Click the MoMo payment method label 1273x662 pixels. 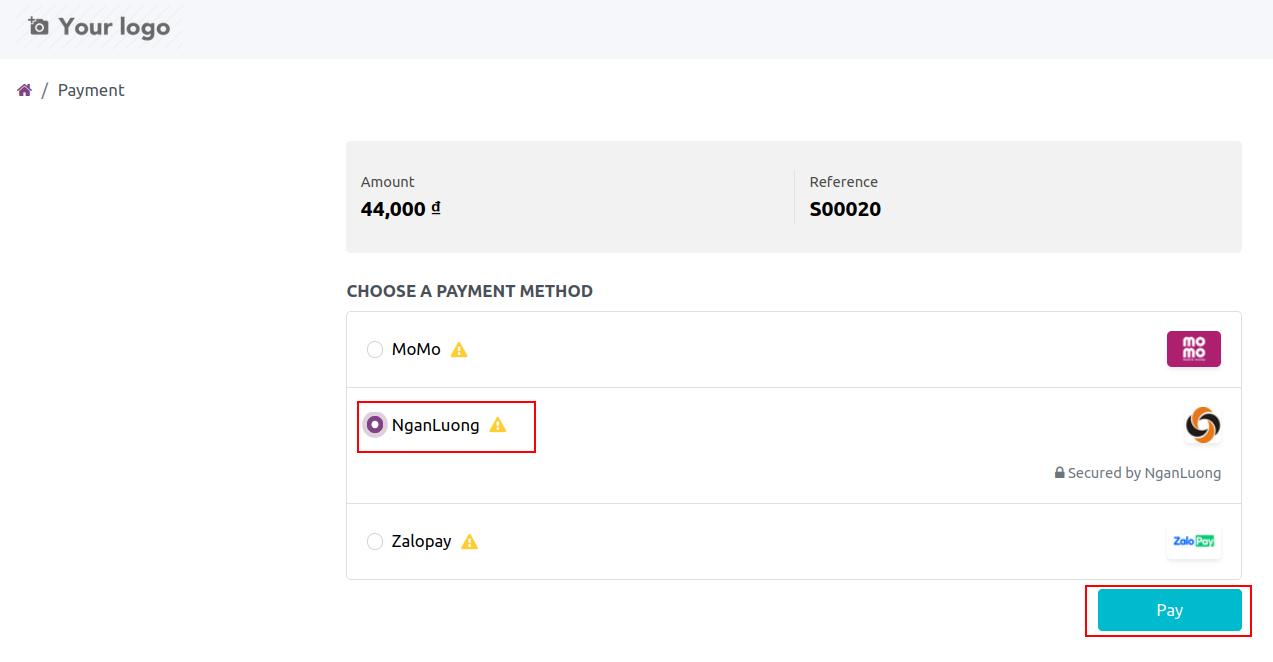point(416,349)
